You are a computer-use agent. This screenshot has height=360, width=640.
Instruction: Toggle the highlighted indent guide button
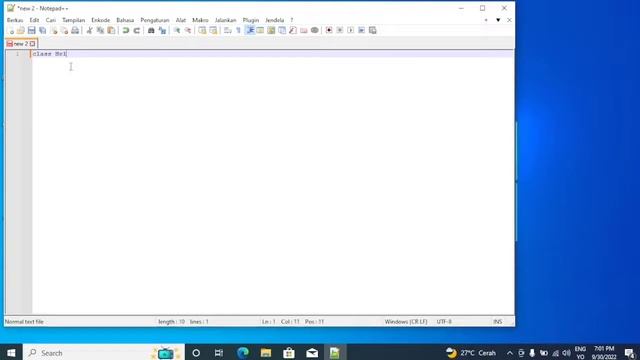pos(250,31)
